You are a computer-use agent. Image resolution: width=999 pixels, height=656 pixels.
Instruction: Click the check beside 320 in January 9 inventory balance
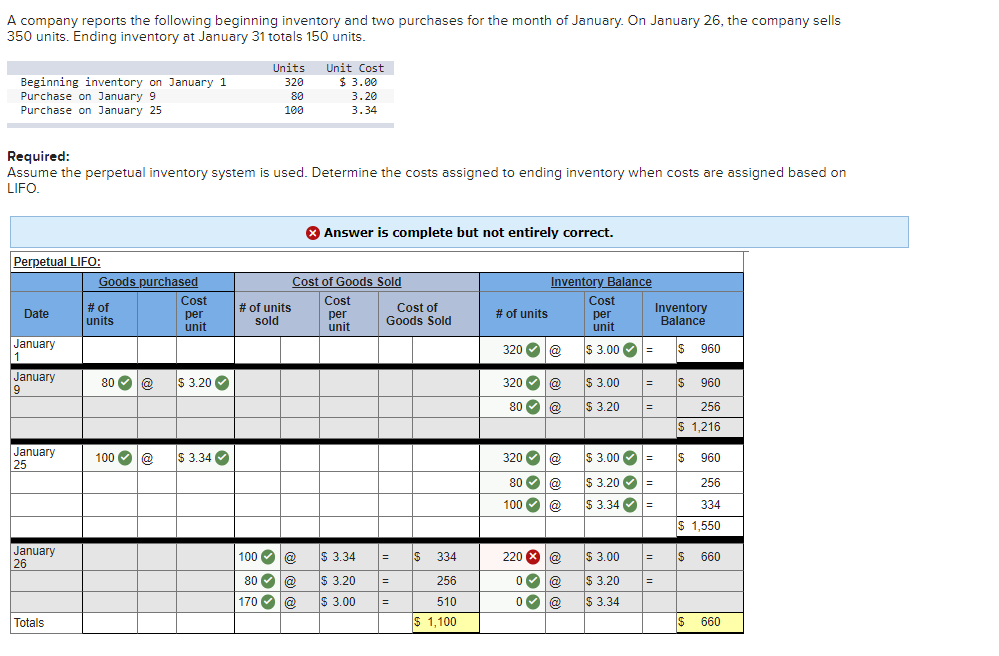[x=533, y=383]
